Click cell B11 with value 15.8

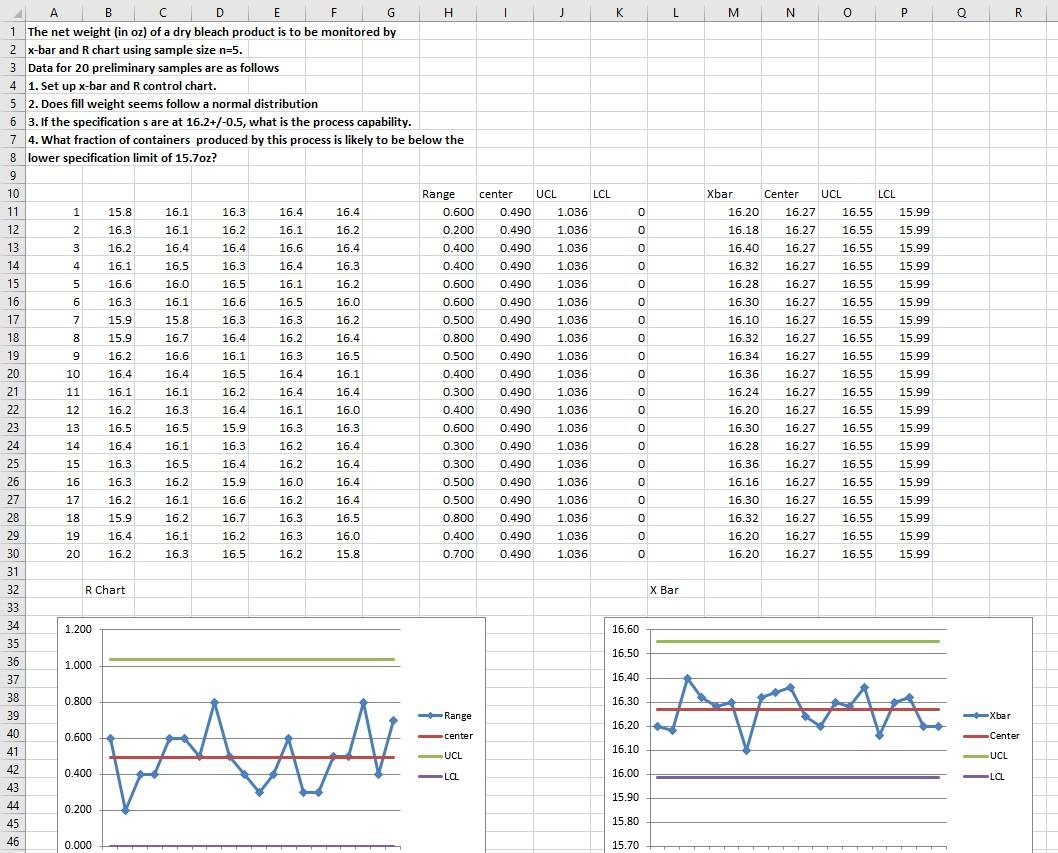coord(108,212)
